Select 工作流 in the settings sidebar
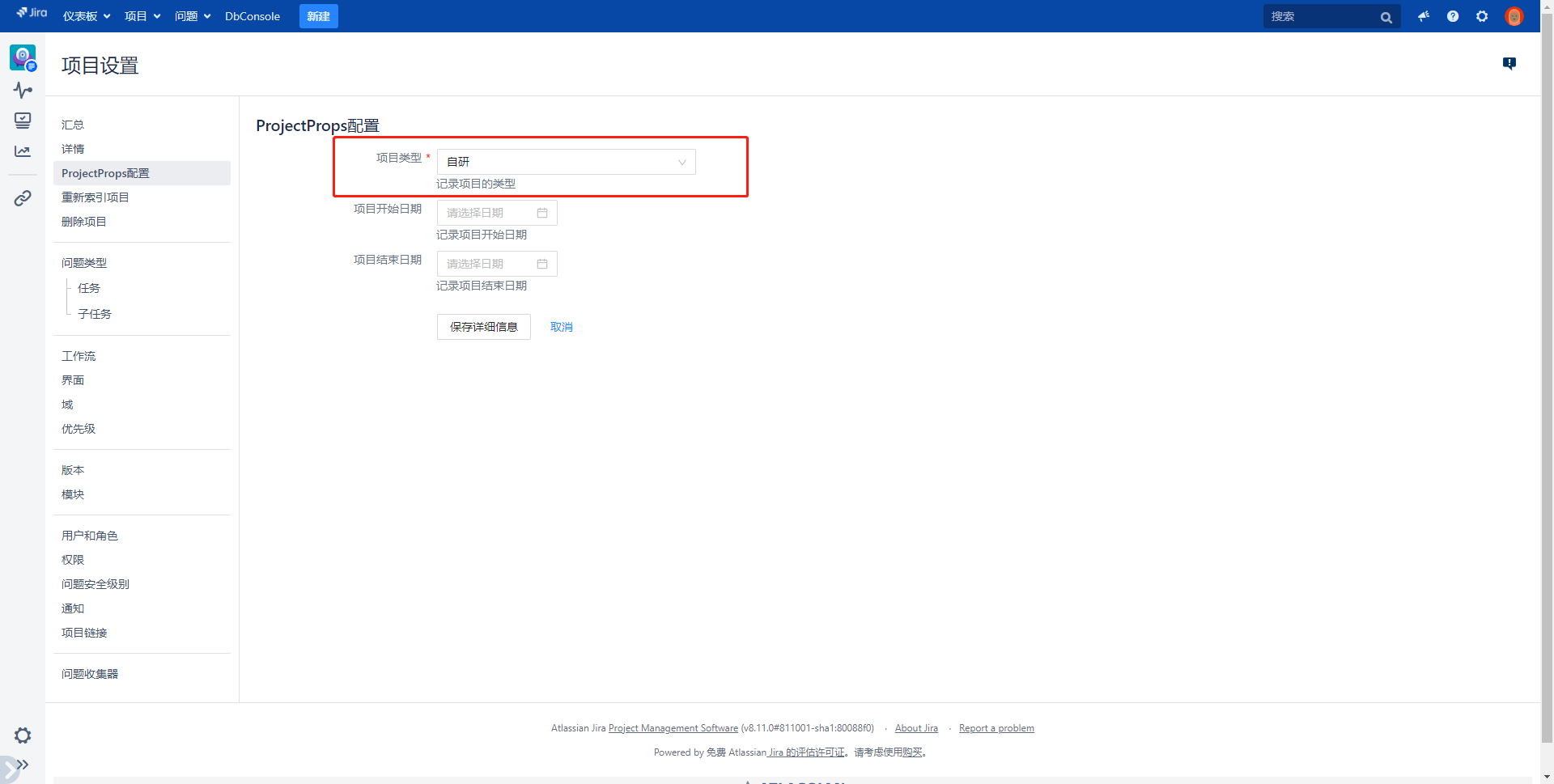The image size is (1554, 784). (x=79, y=356)
